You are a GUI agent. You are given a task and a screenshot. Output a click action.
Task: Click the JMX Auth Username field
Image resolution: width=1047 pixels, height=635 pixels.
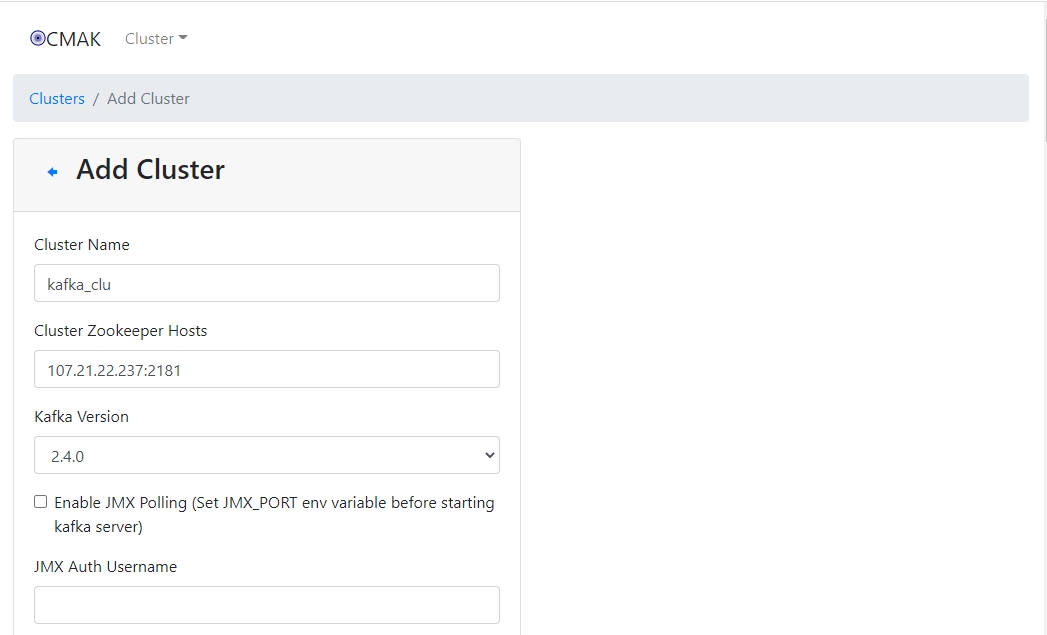click(266, 604)
